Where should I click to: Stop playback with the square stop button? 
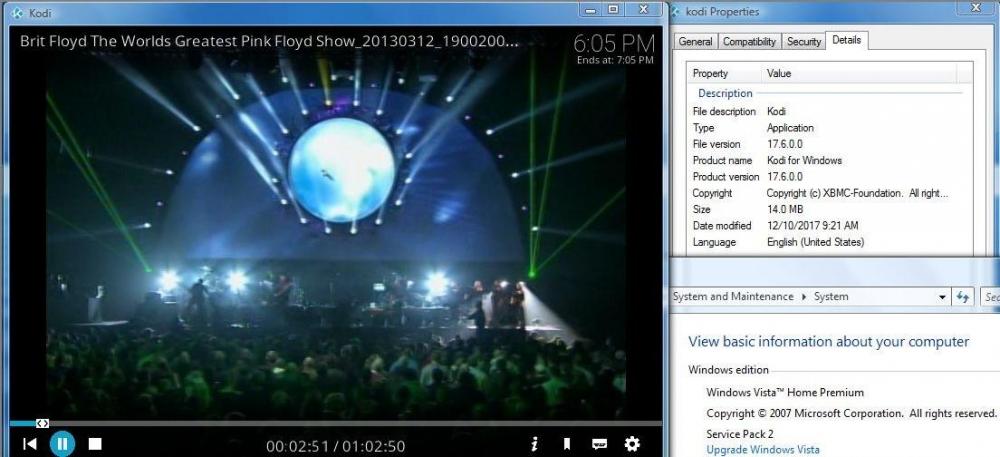click(x=95, y=443)
